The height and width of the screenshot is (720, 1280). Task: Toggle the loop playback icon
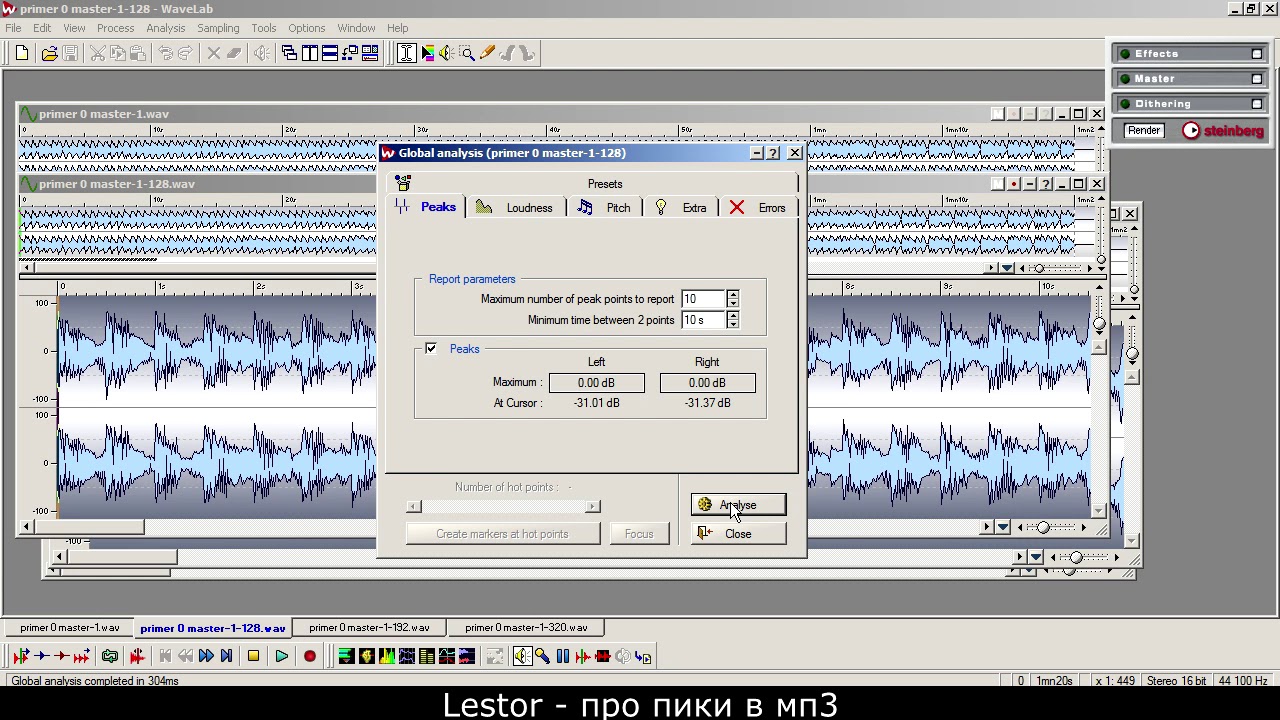click(109, 656)
